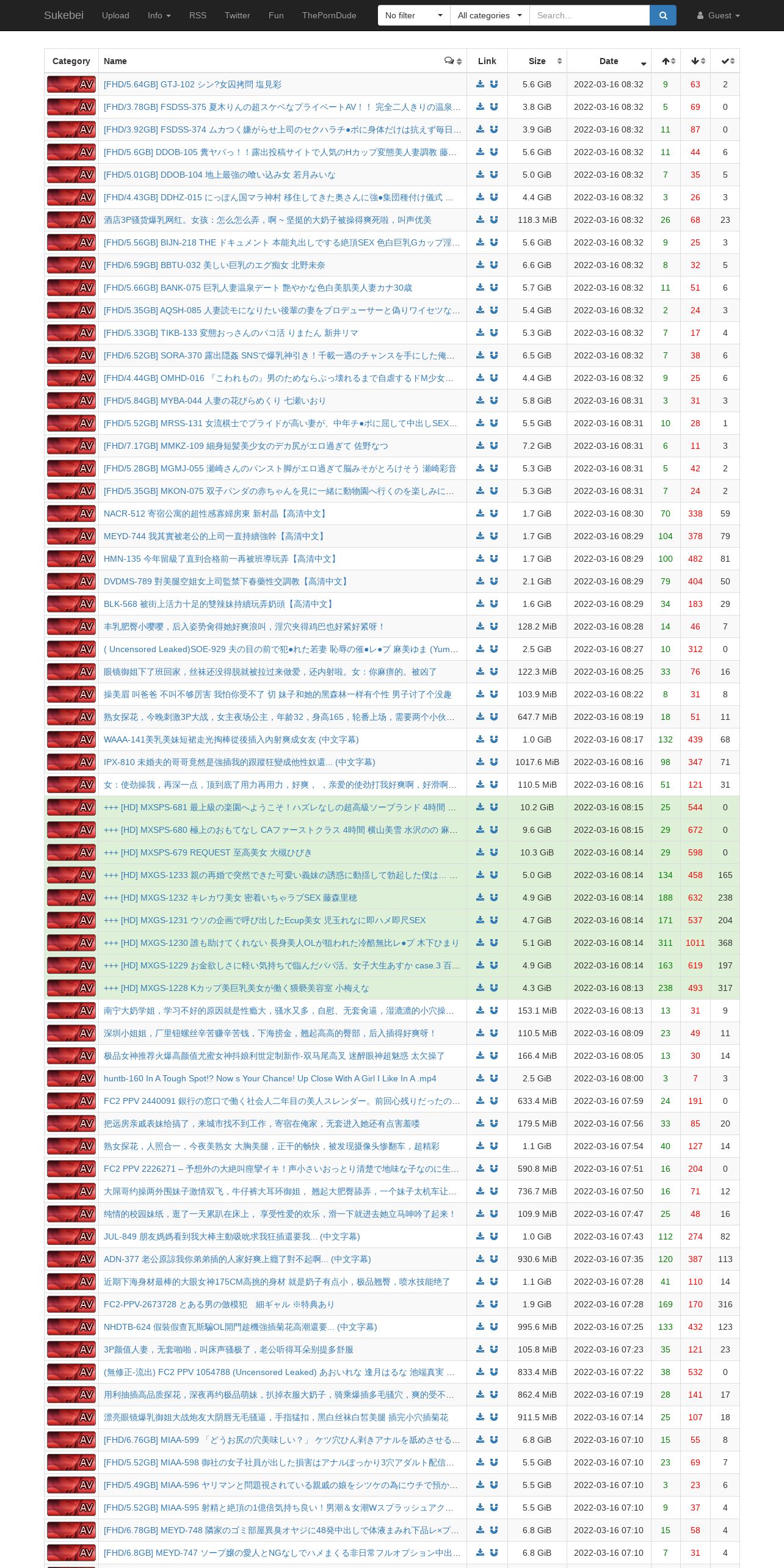Download torrent file for ADN-377 row
This screenshot has width=784, height=1568.
481,1259
